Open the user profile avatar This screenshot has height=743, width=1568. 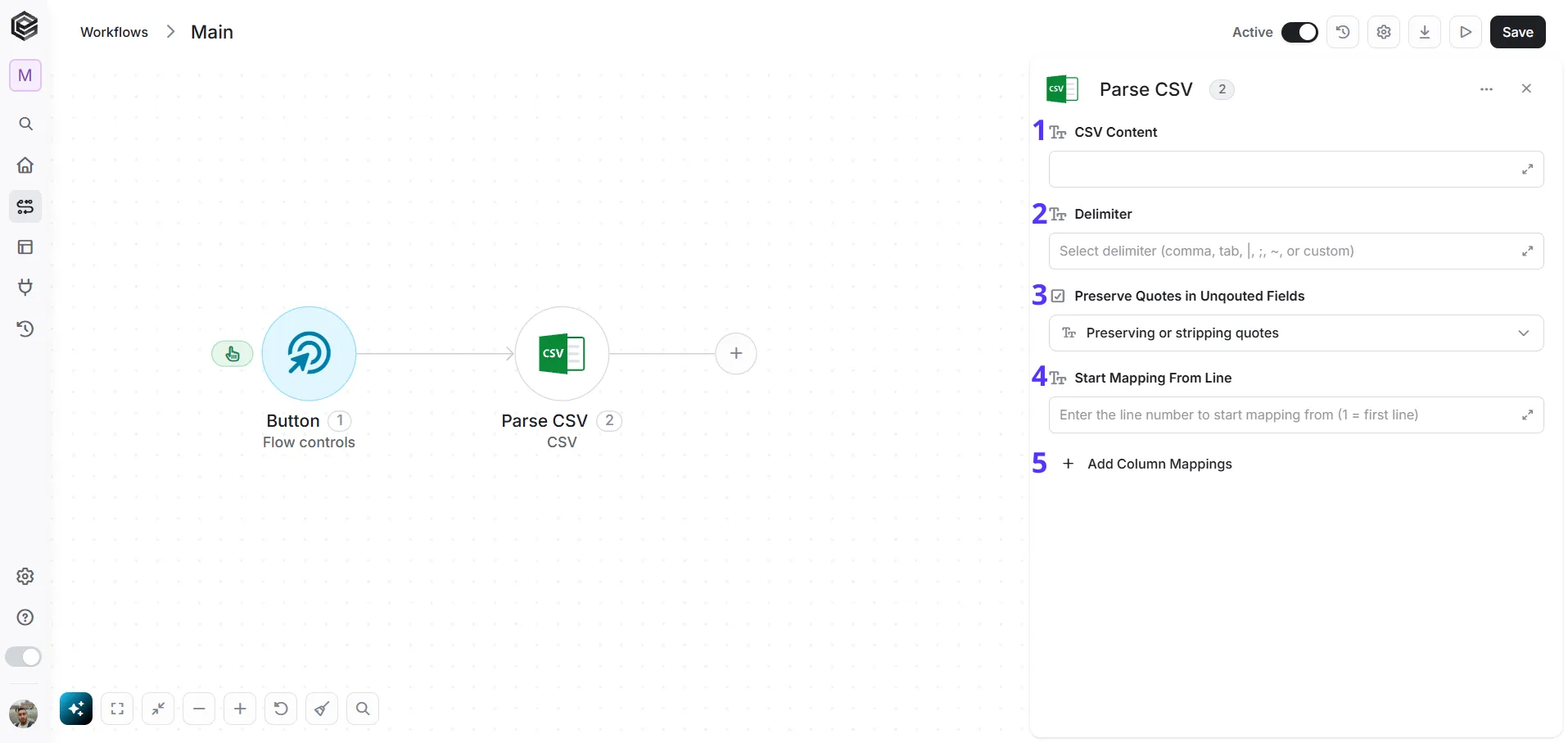point(23,714)
